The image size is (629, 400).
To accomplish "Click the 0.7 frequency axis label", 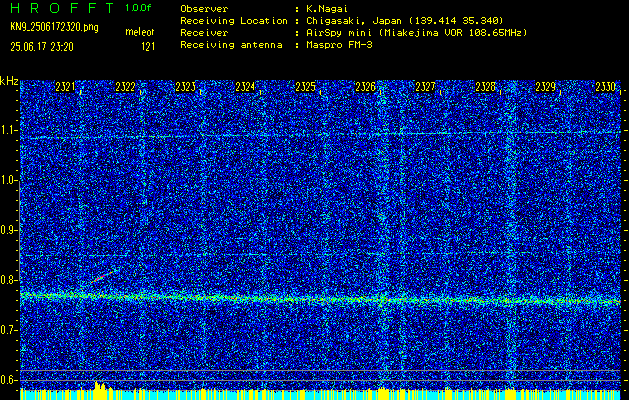I will point(9,330).
